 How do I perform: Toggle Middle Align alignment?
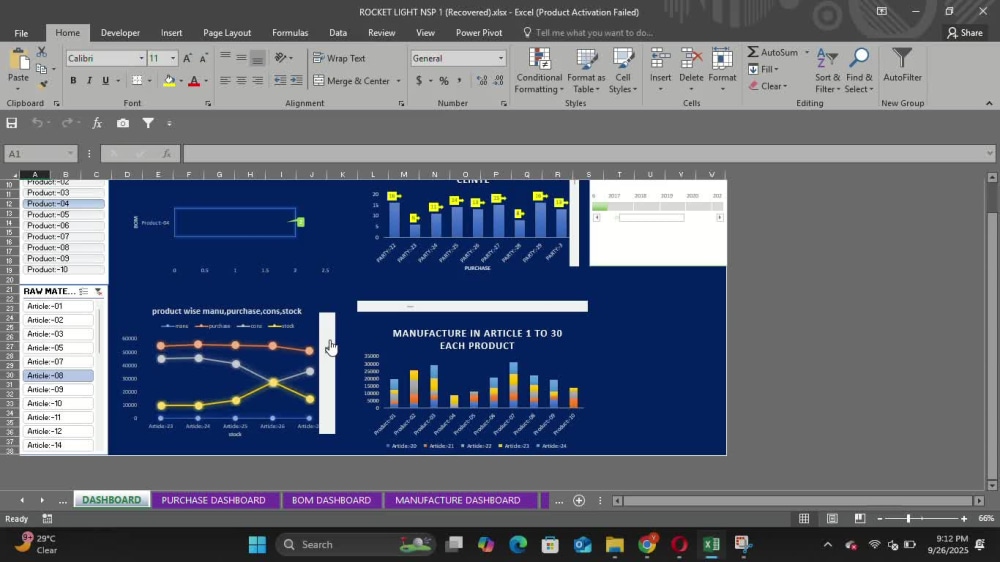coord(241,58)
